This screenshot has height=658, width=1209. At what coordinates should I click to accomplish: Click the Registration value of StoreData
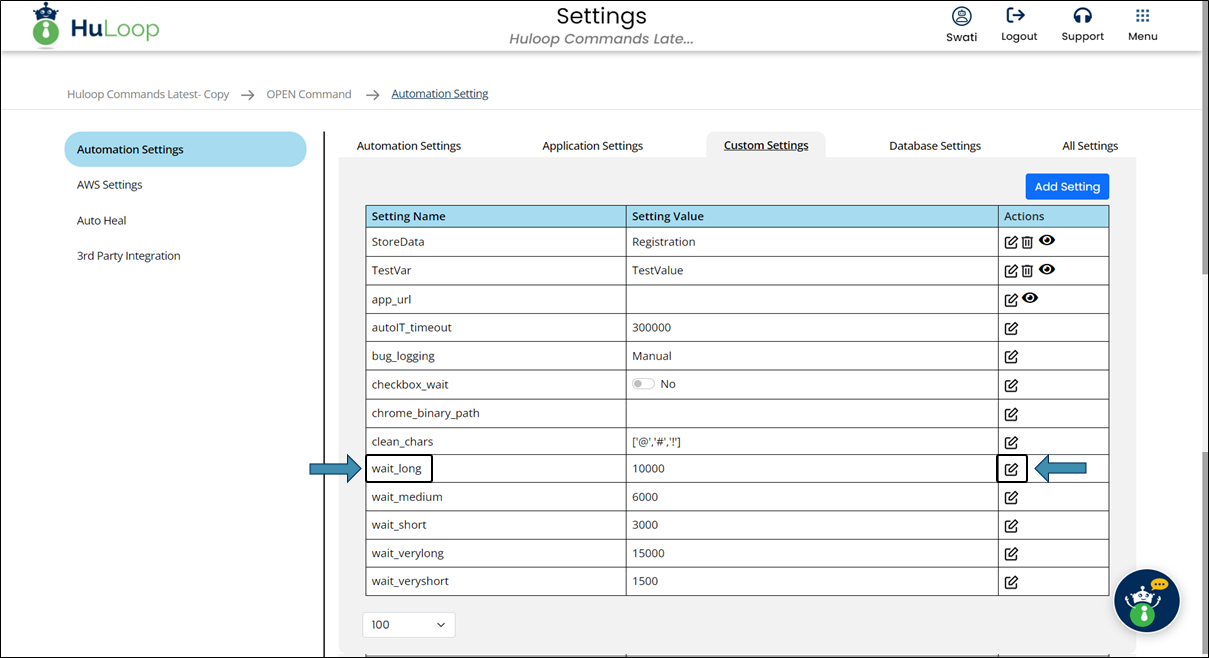pos(664,242)
